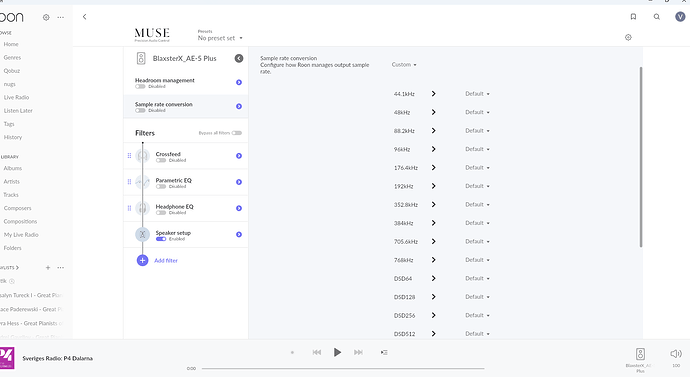Open Headphone EQ settings arrow
This screenshot has height=377, width=690.
[x=239, y=208]
